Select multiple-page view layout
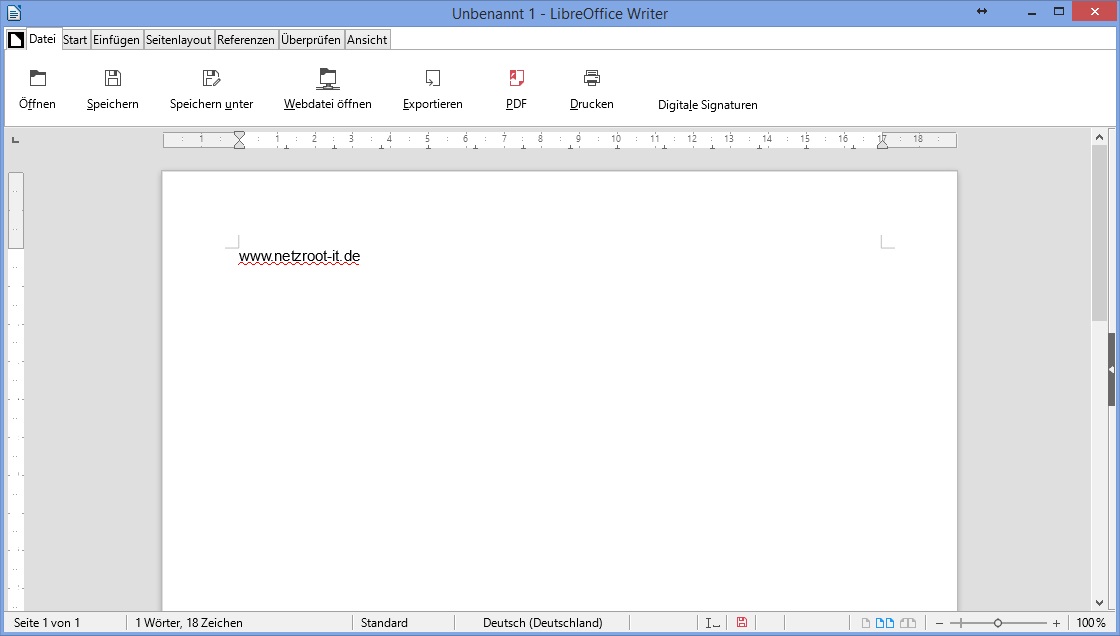Viewport: 1120px width, 636px height. (x=885, y=623)
